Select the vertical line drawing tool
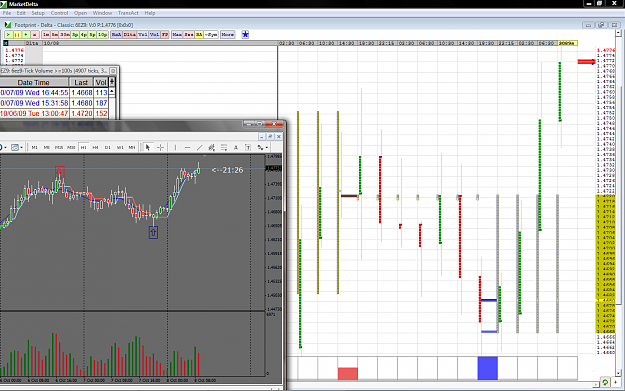This screenshot has width=625, height=391. pos(175,147)
